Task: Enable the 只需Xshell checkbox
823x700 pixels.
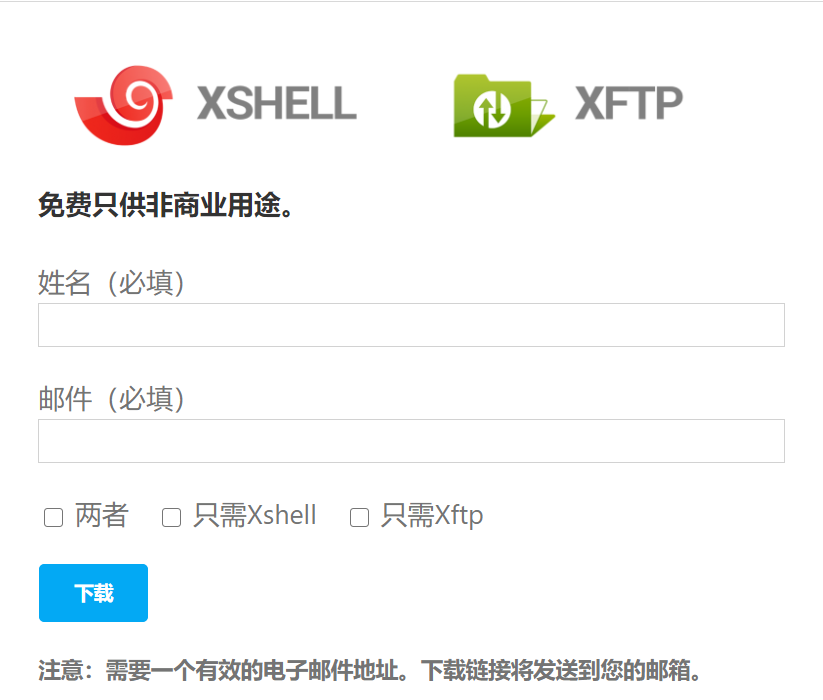Action: point(172,517)
